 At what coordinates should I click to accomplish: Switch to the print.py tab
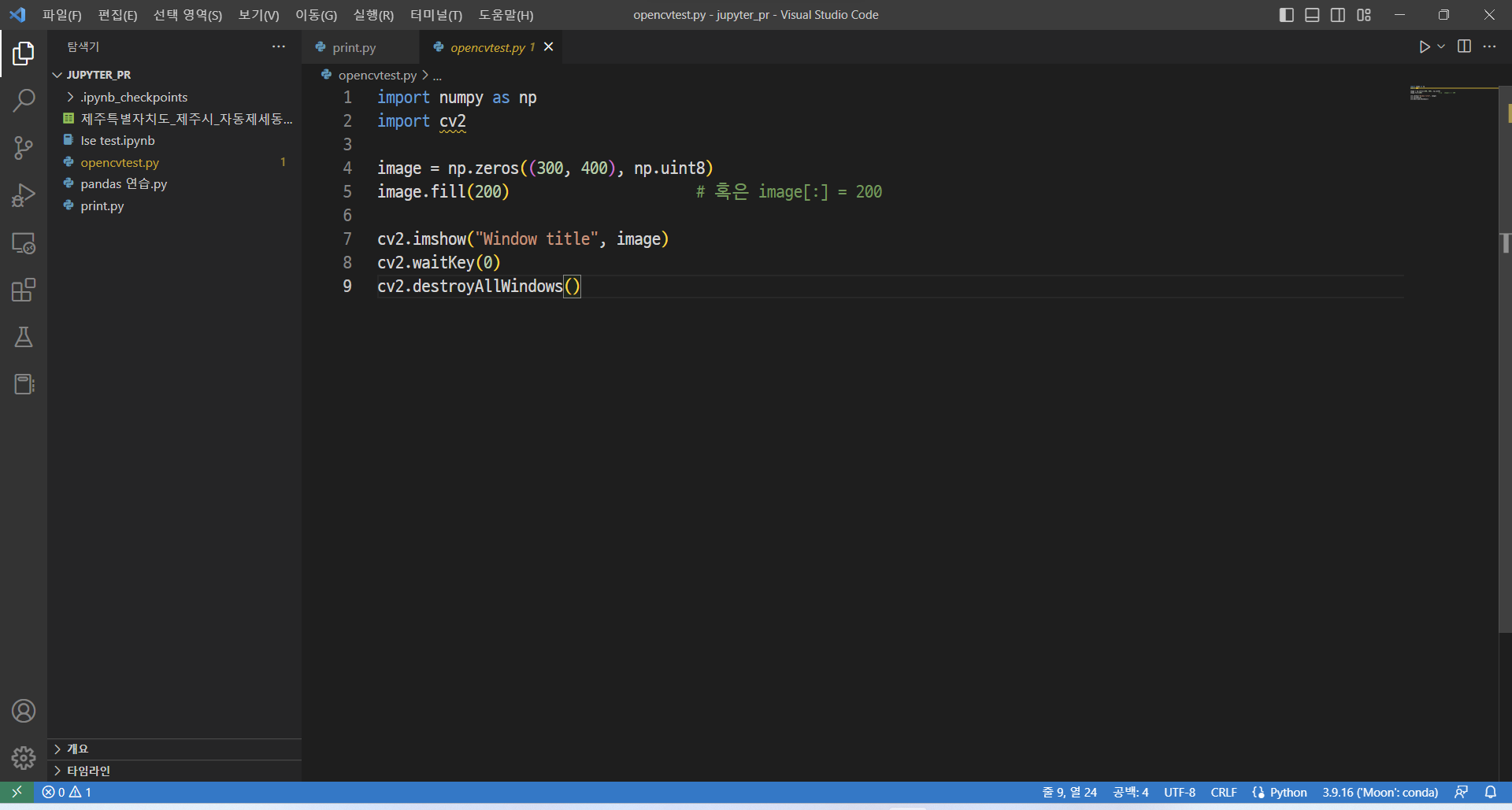point(354,47)
